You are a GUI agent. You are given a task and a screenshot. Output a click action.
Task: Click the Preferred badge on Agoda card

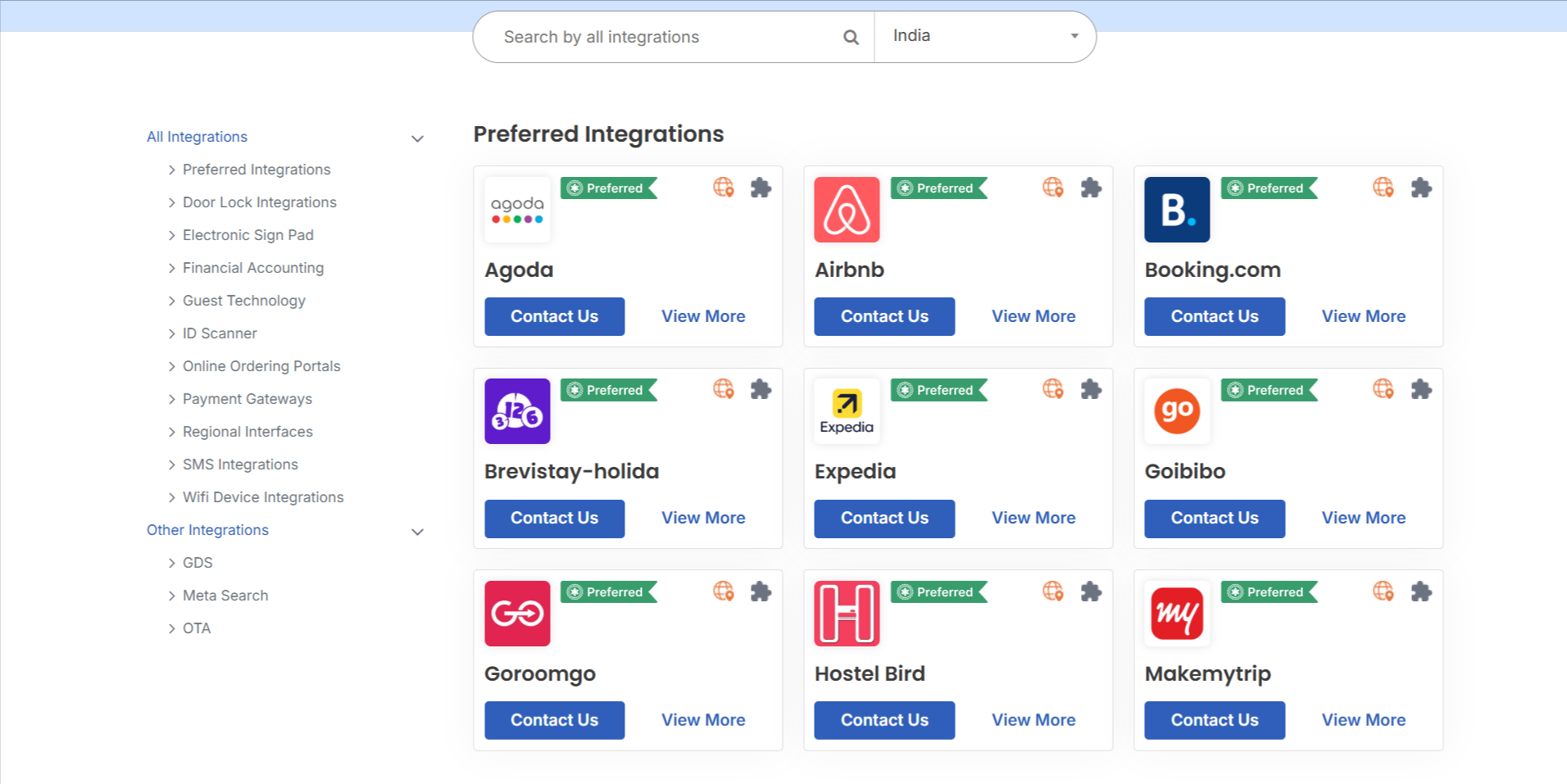click(609, 188)
